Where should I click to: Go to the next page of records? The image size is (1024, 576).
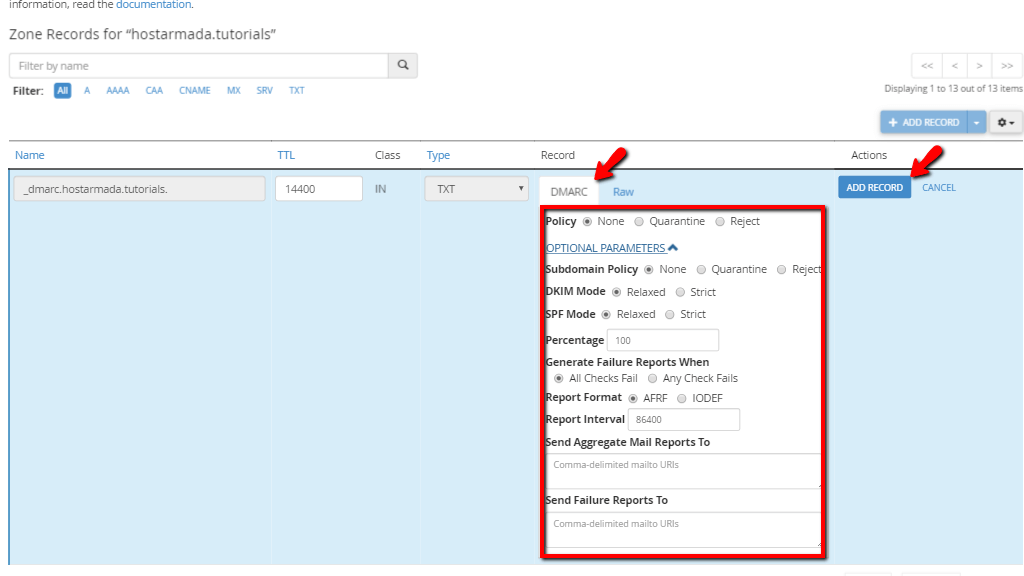click(979, 66)
